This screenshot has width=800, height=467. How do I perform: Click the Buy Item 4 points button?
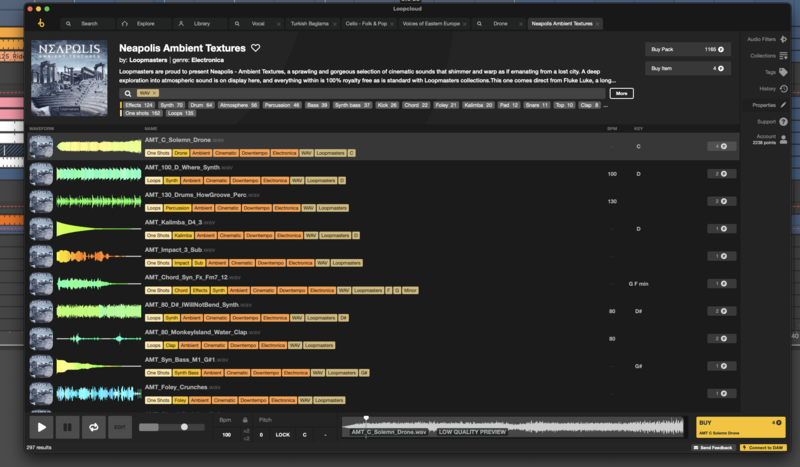click(687, 68)
